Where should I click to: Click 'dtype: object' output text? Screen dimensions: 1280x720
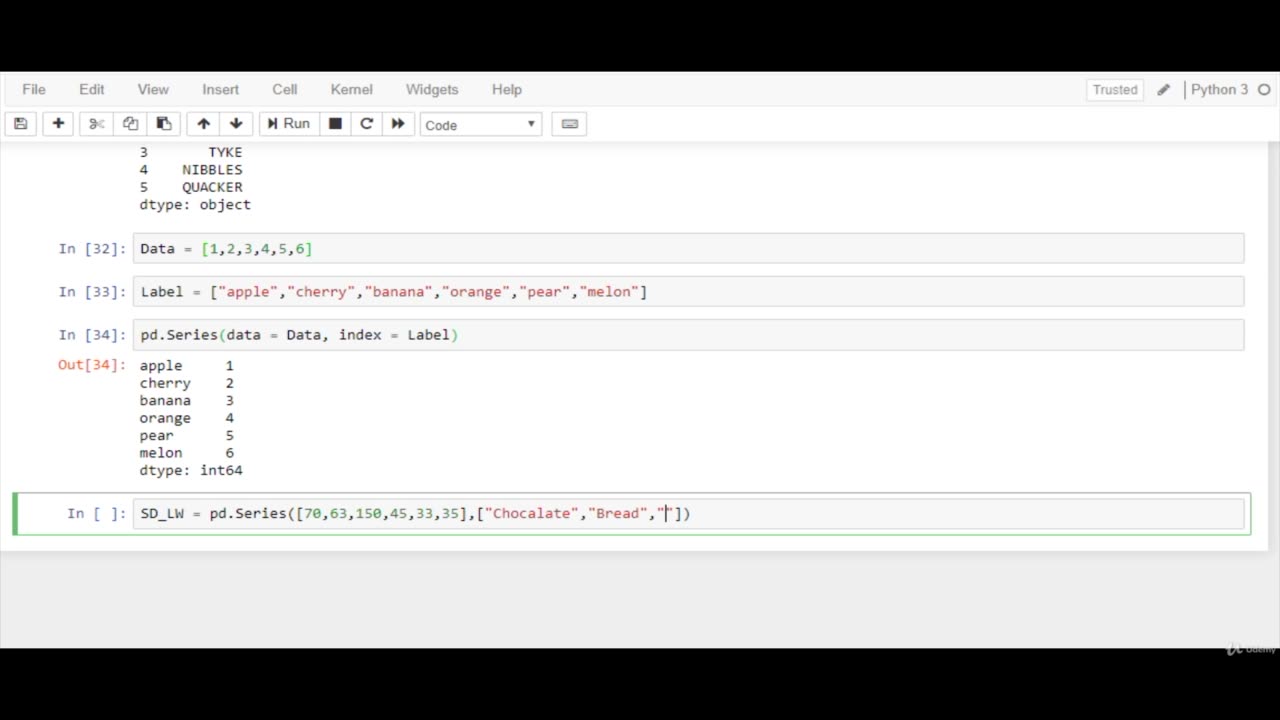(x=195, y=204)
